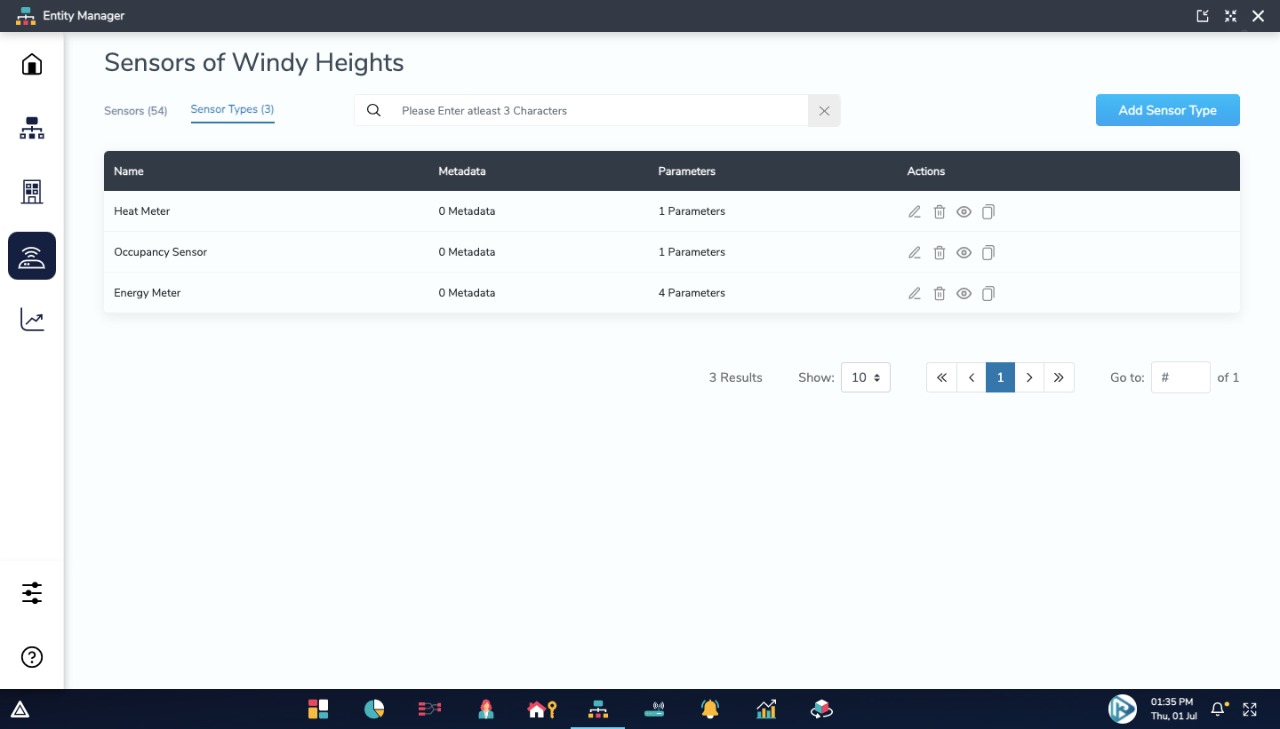
Task: Open the triangle logo start menu
Action: [x=20, y=710]
